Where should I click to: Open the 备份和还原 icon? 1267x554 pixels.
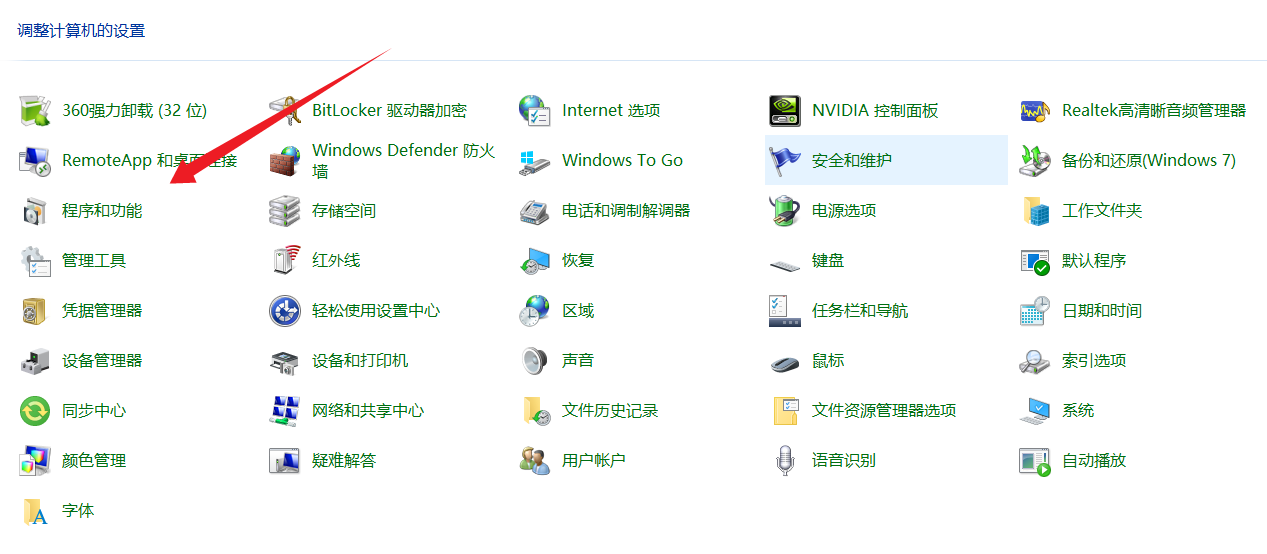[1035, 160]
